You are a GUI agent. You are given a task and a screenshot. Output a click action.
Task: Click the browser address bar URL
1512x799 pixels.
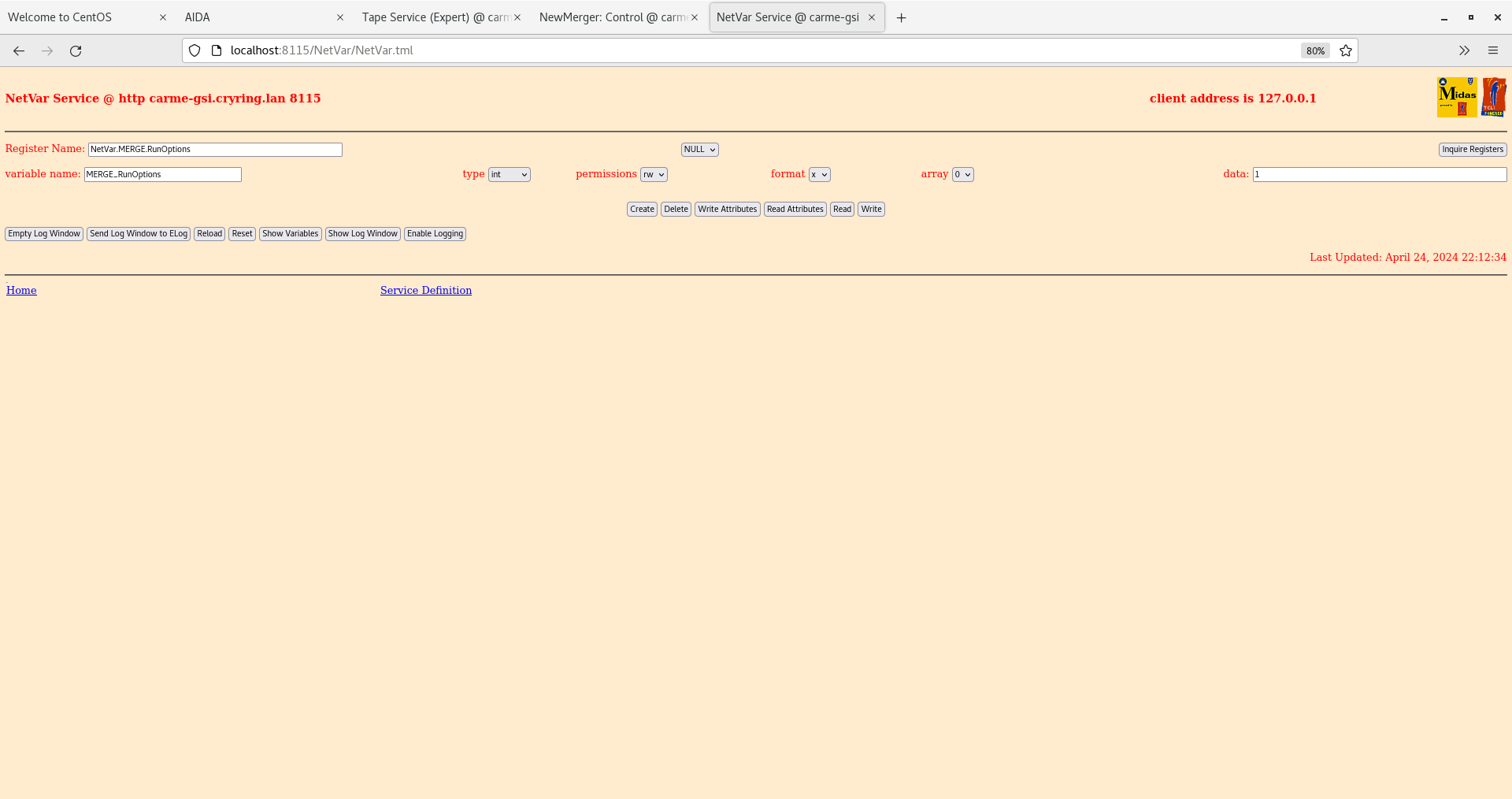click(321, 50)
